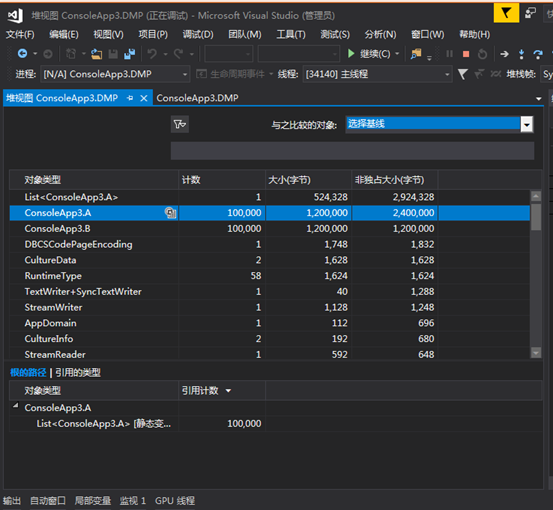Viewport: 553px width, 510px height.
Task: Collapse the ConsoleApp3.A tree node
Action: coord(16,406)
